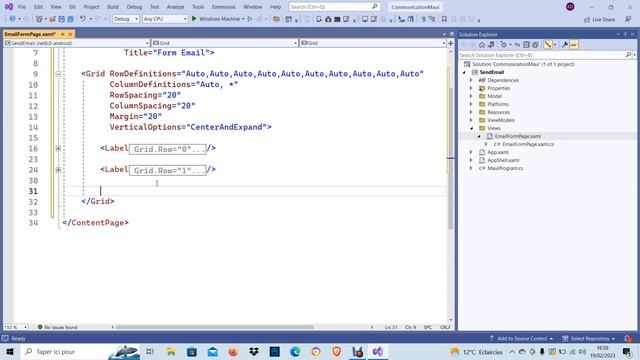Click the main Search (Ctrl+Q) box
The height and width of the screenshot is (360, 640).
pos(334,7)
